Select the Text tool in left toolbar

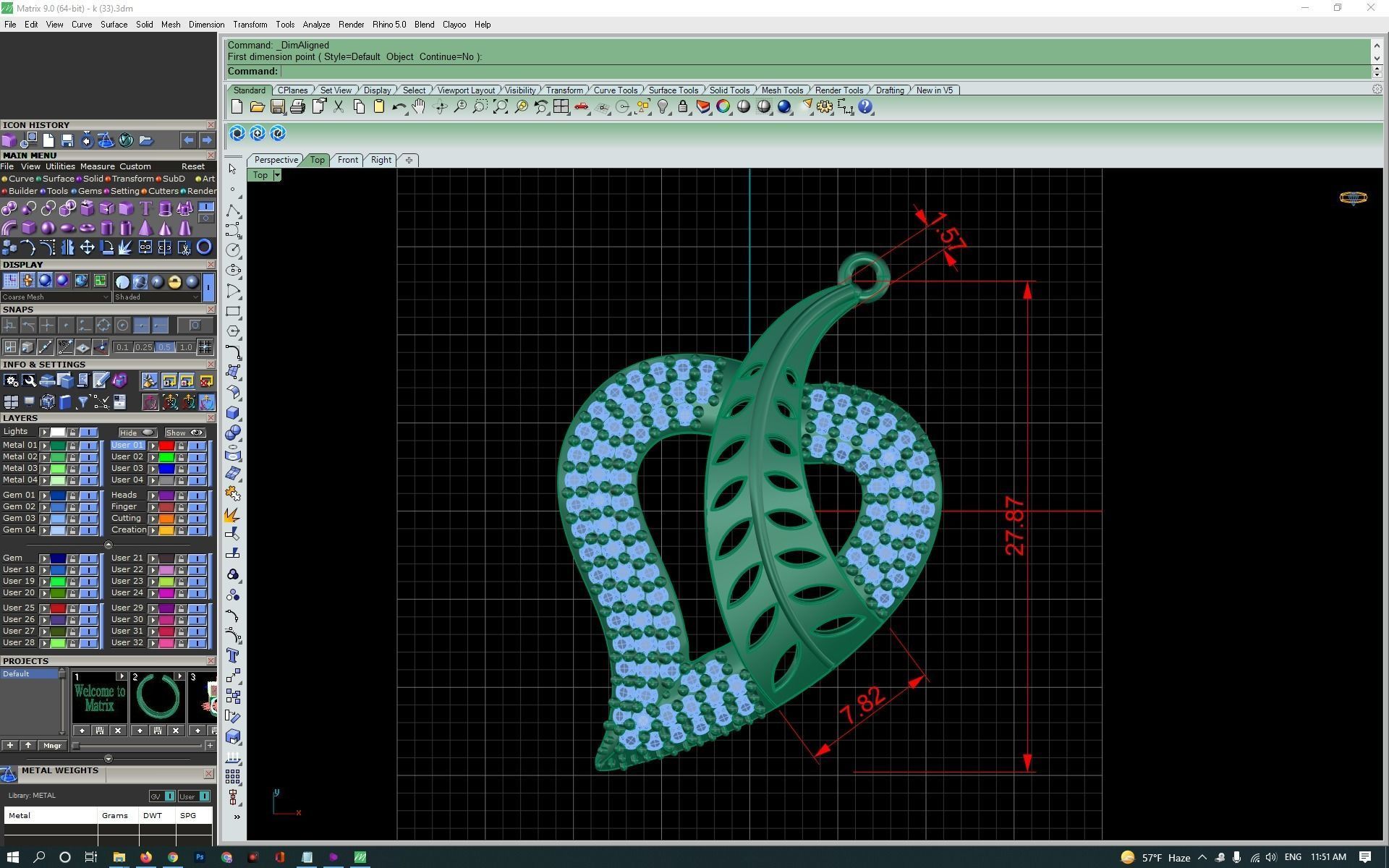point(233,655)
